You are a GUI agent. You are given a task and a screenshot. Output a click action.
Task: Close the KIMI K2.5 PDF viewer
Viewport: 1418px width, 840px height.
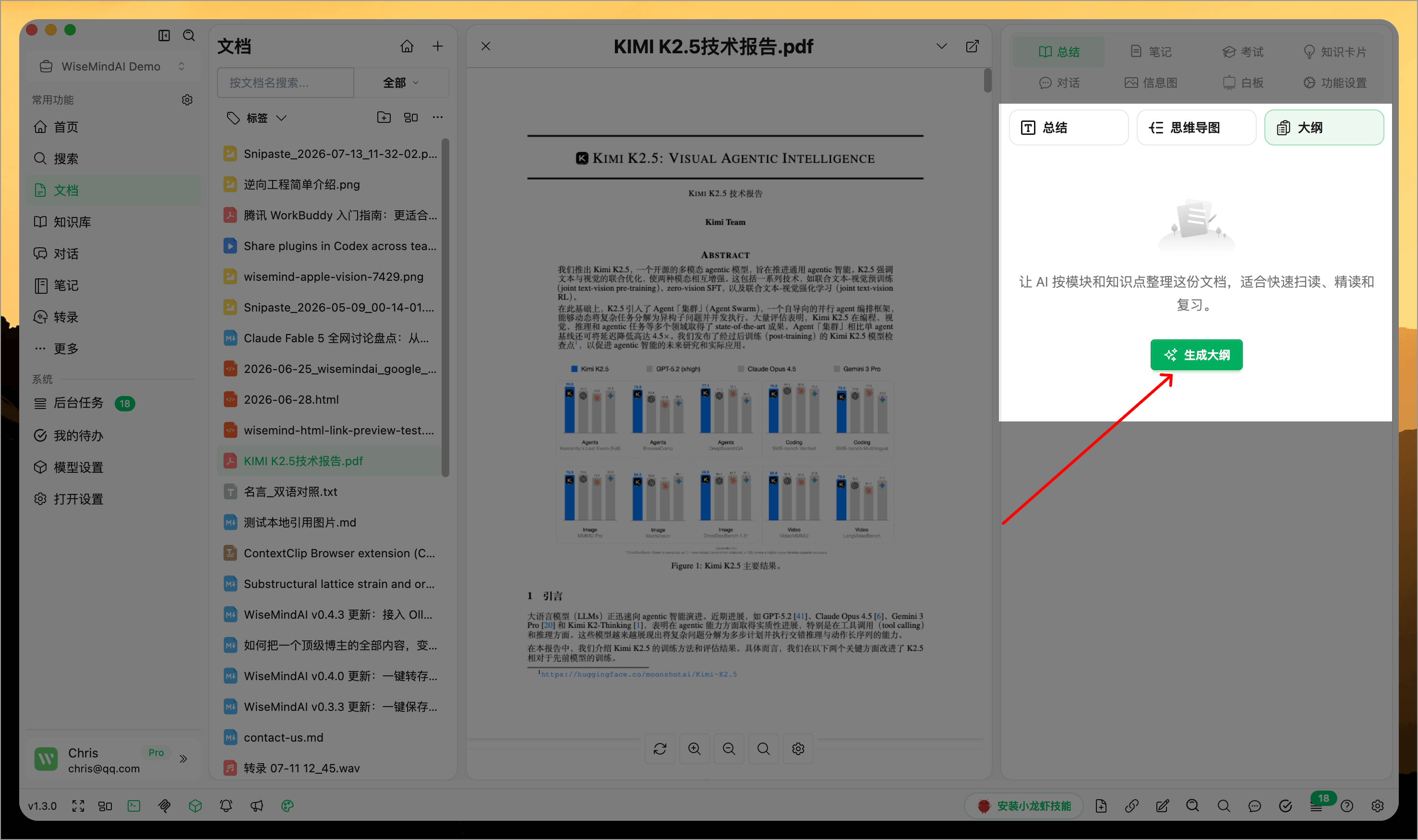486,47
